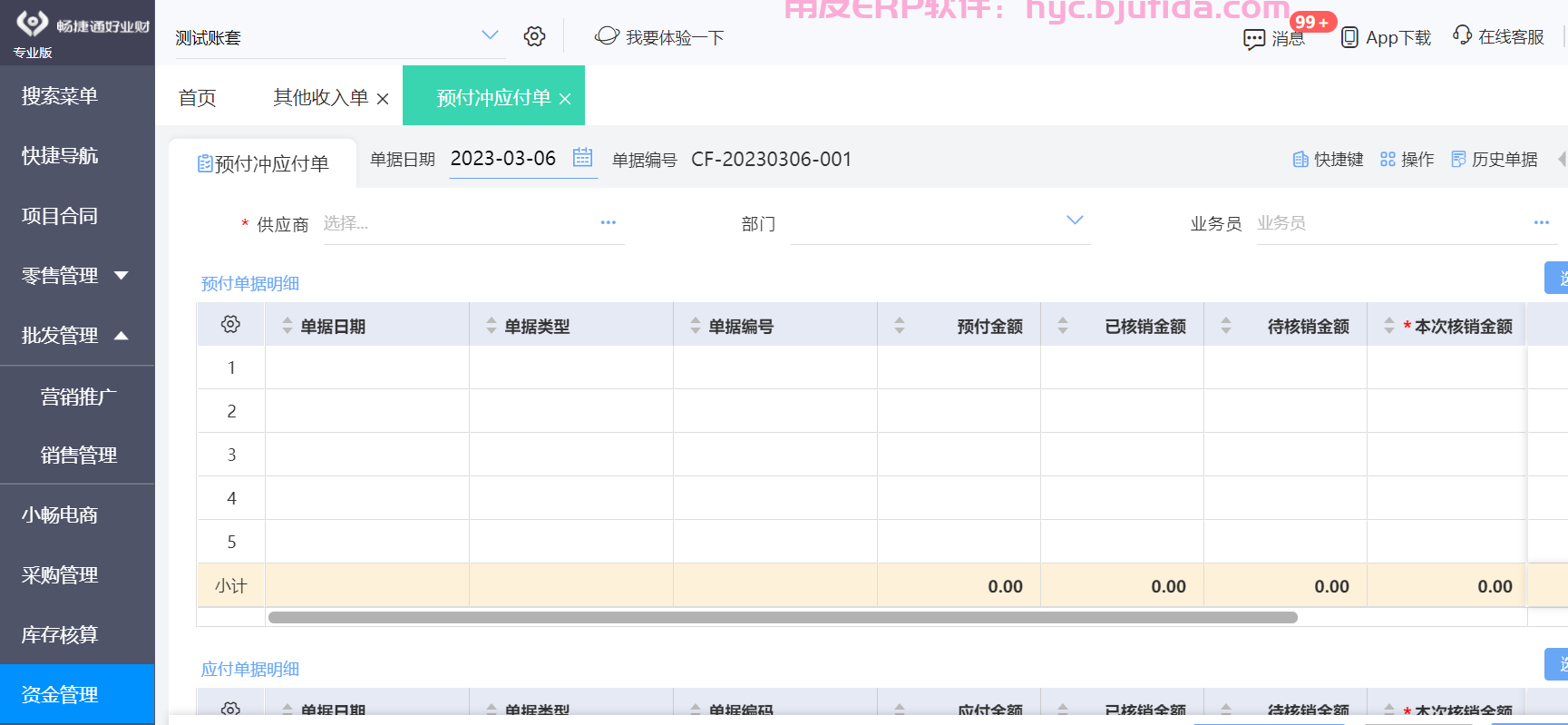Click the experience planet icon
Screen dimensions: 1568x725
click(x=607, y=36)
